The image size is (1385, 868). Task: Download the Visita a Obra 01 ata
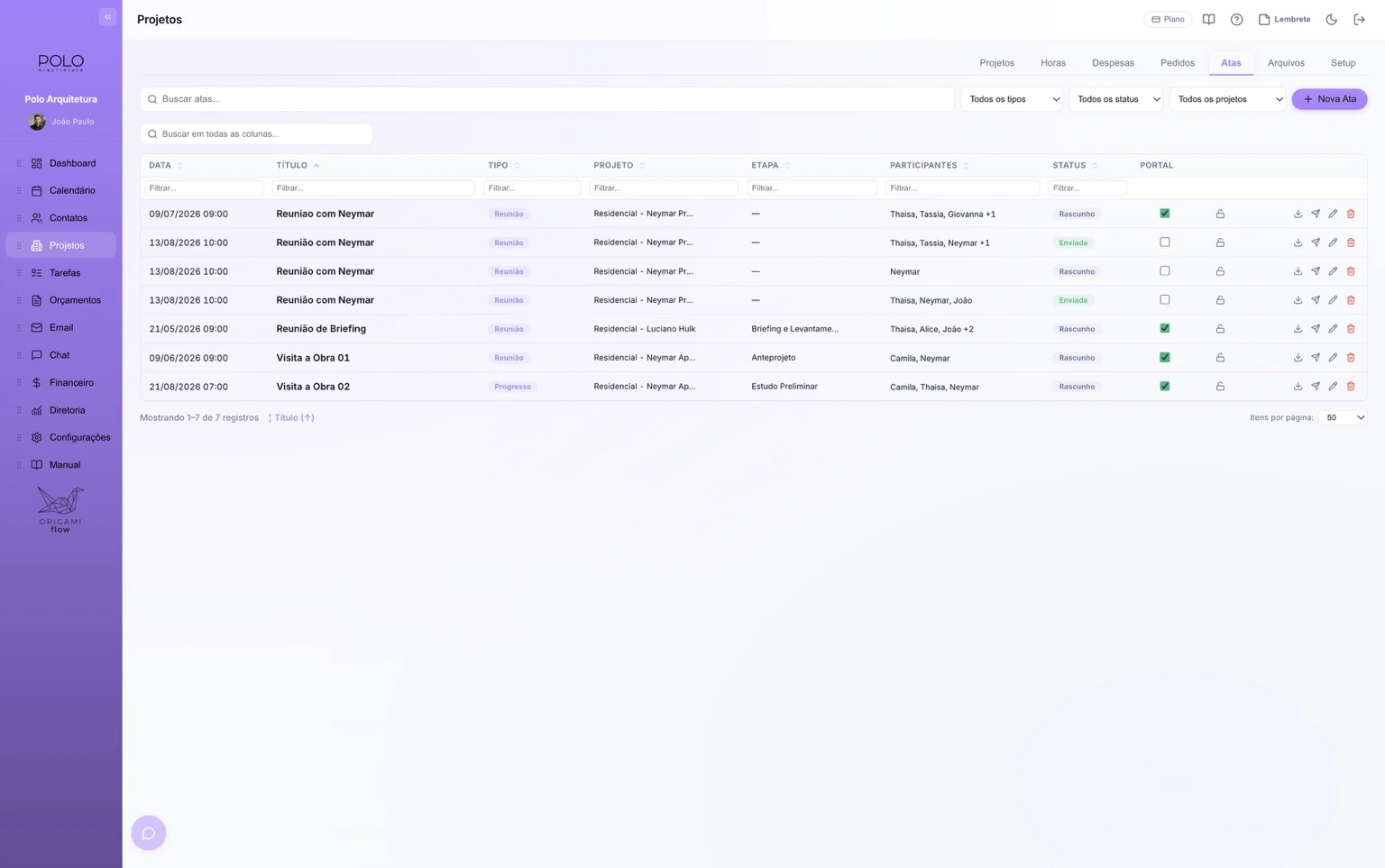click(x=1298, y=358)
